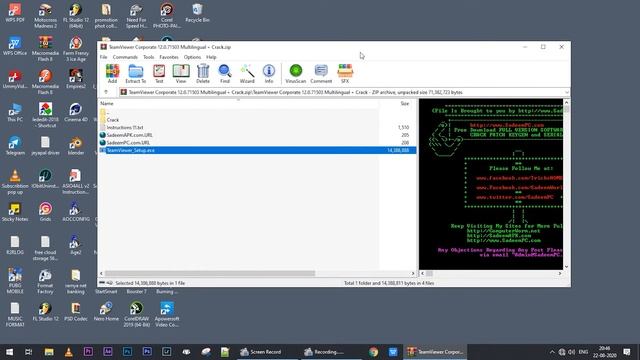The width and height of the screenshot is (640, 360).
Task: Launch the Wizard tool
Action: (247, 74)
